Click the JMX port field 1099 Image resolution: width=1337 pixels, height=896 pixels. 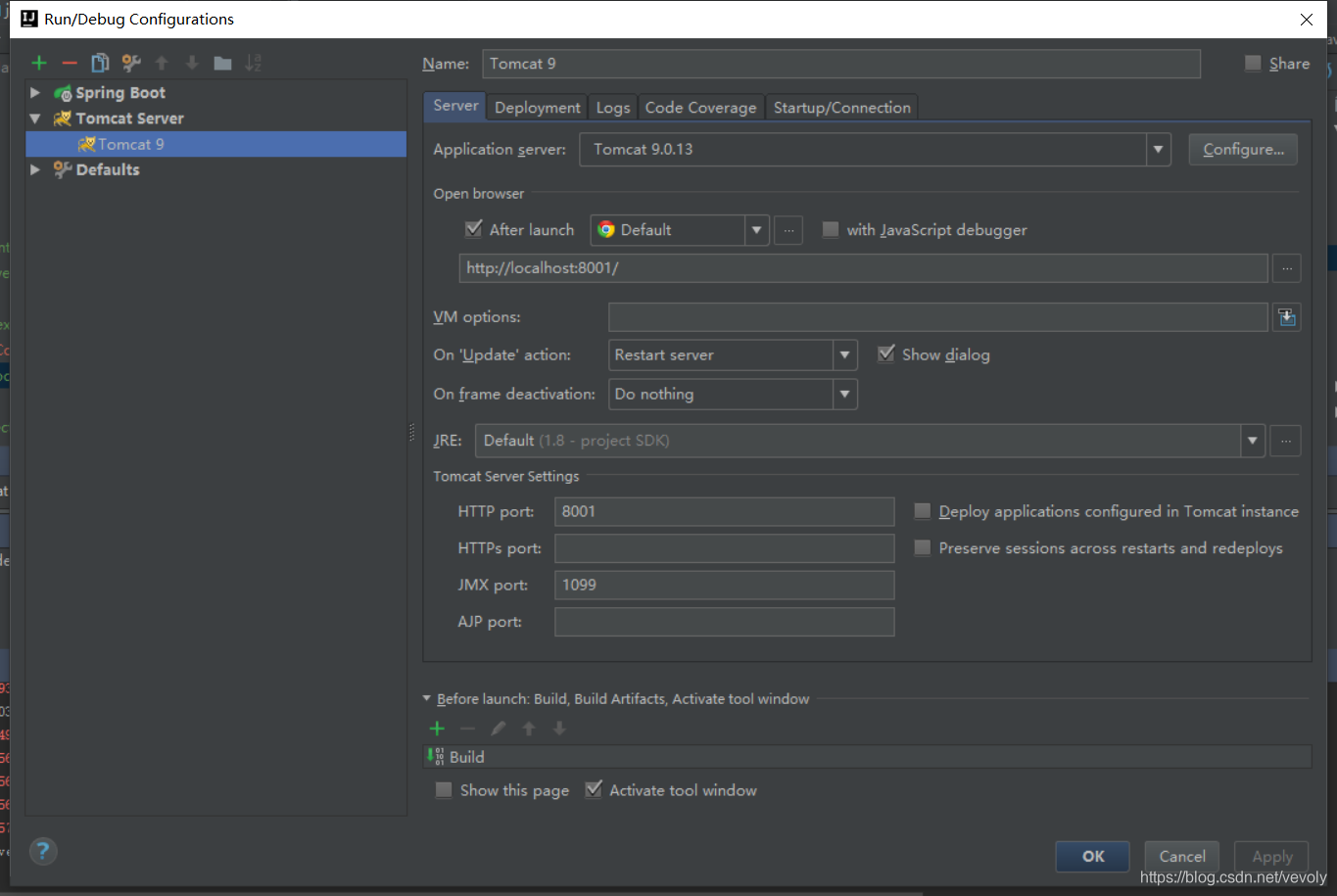pyautogui.click(x=725, y=585)
